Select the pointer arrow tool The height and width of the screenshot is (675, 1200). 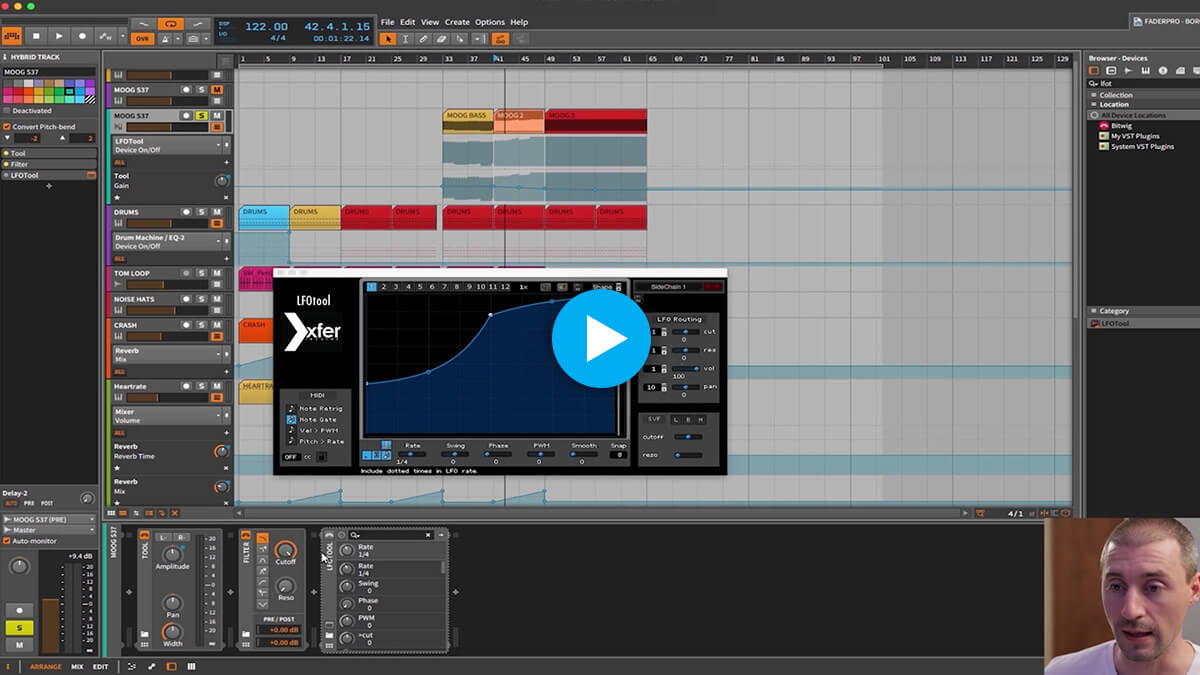click(x=388, y=39)
